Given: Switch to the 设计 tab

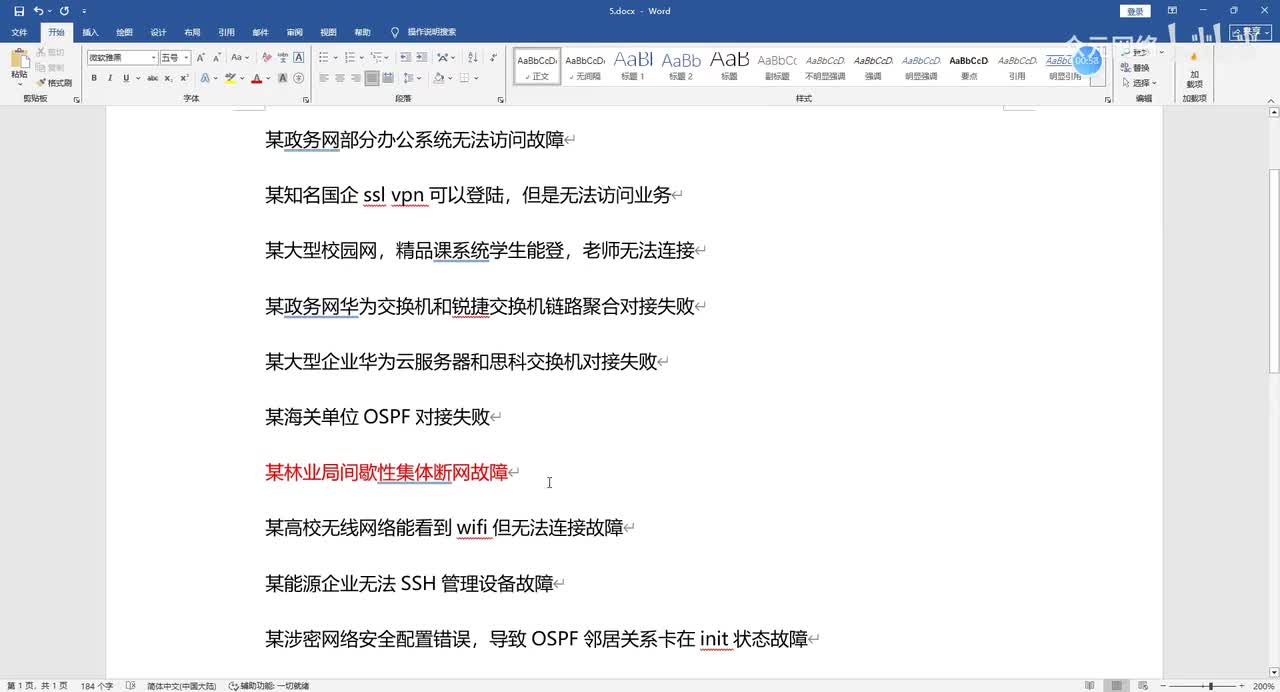Looking at the screenshot, I should (x=158, y=32).
